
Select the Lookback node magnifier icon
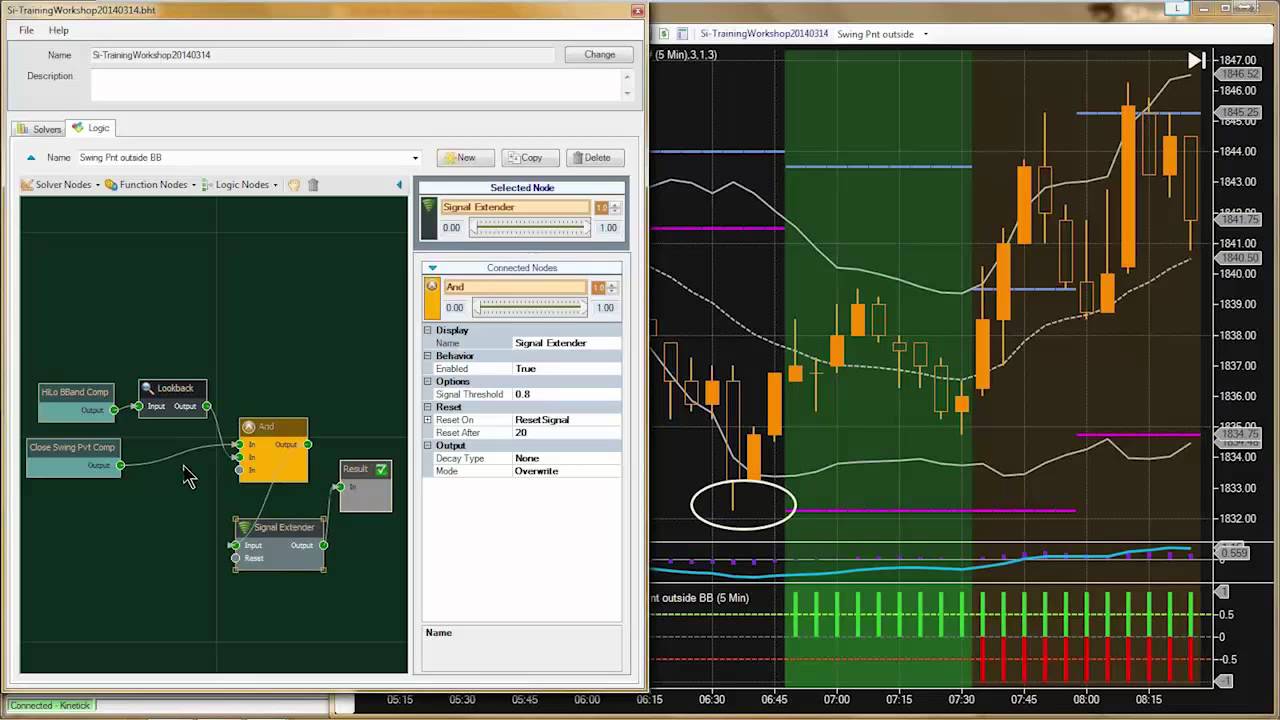click(x=147, y=389)
